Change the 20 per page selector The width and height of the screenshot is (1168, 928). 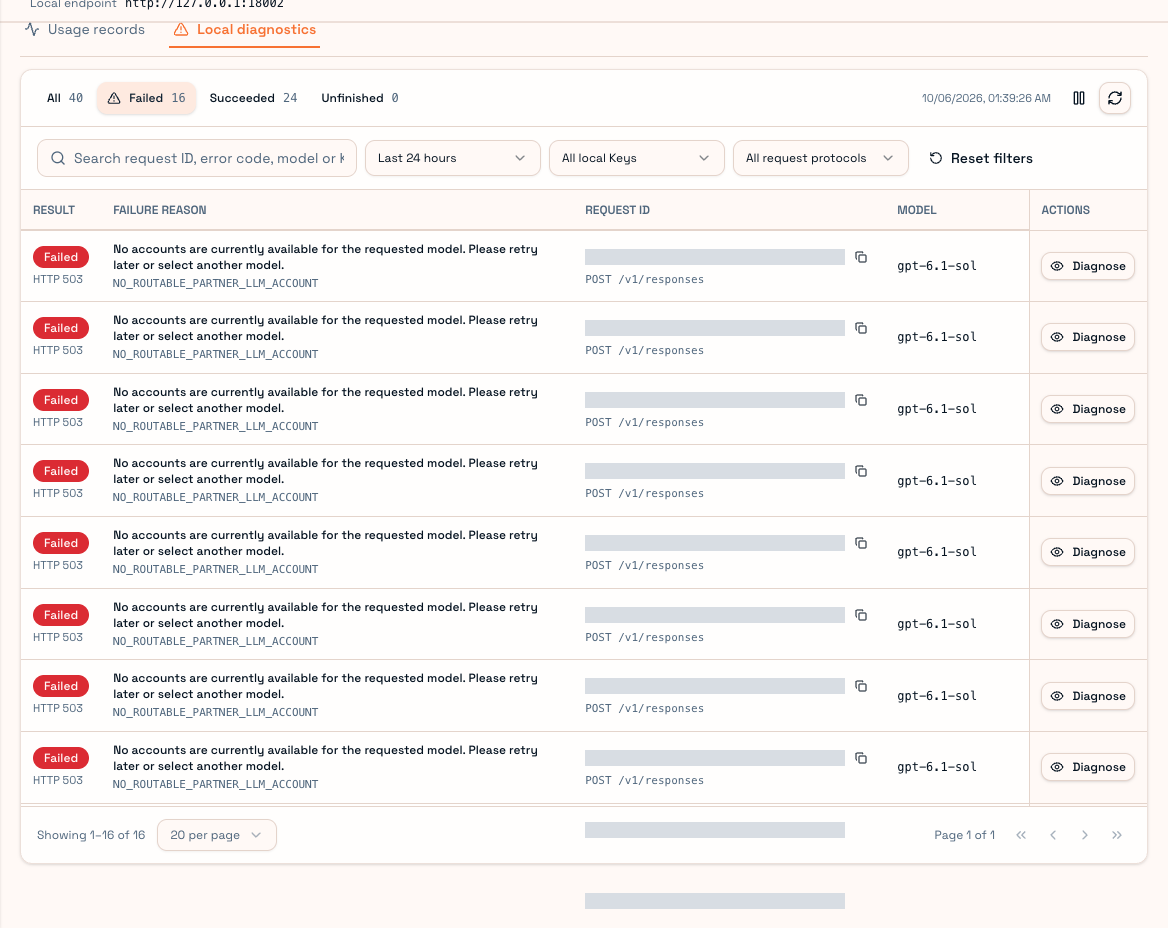click(217, 835)
